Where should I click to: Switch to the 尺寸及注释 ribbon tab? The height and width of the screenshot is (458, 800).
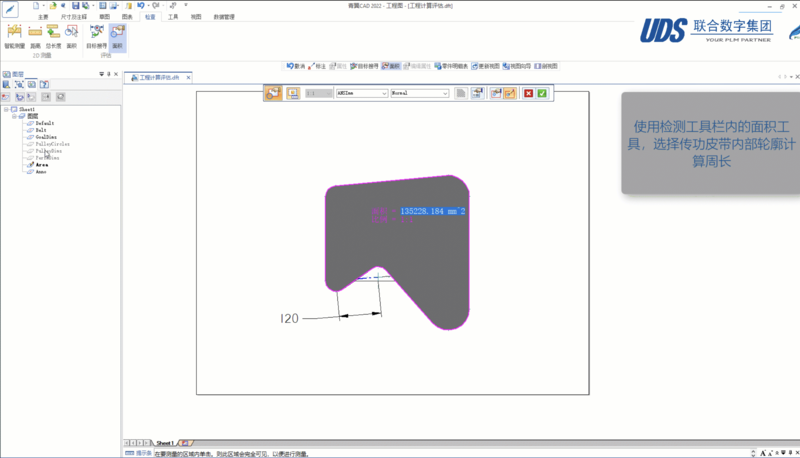pos(74,17)
